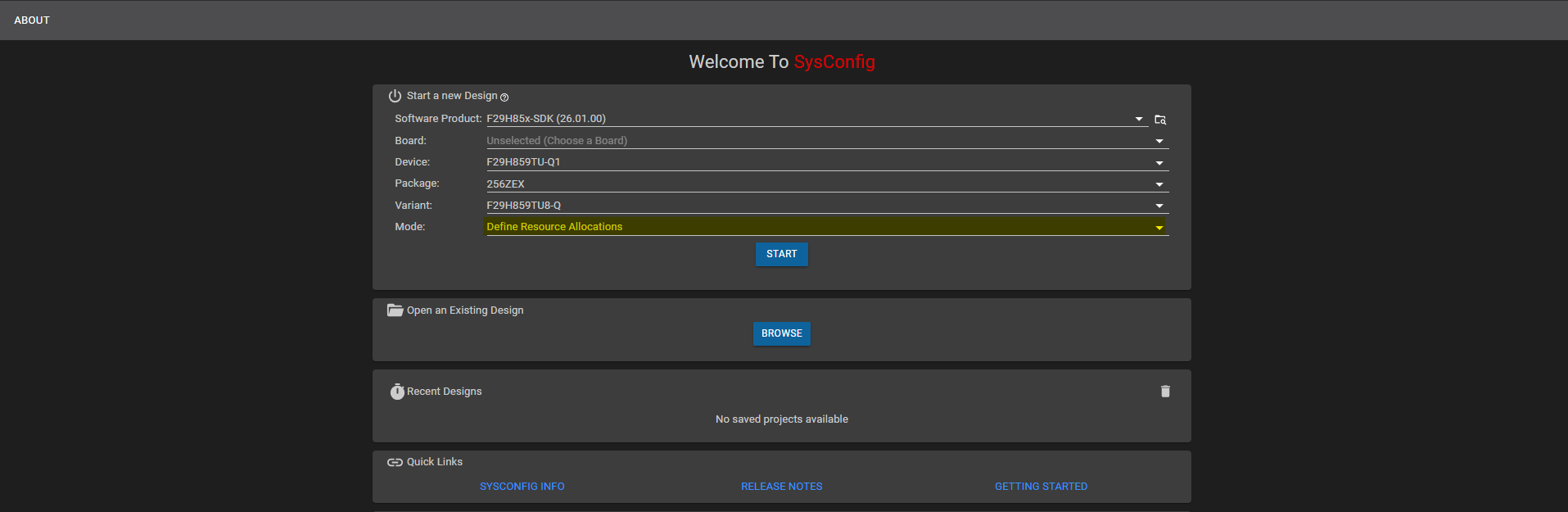Clear recent designs with trash icon
Viewport: 1568px width, 512px height.
click(x=1165, y=392)
